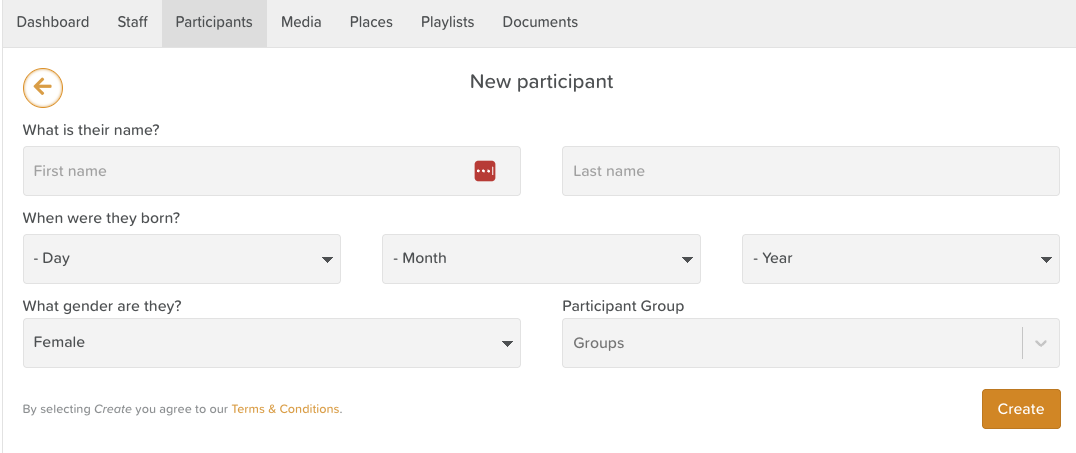This screenshot has width=1076, height=453.
Task: Switch to the Staff tab
Action: click(132, 22)
